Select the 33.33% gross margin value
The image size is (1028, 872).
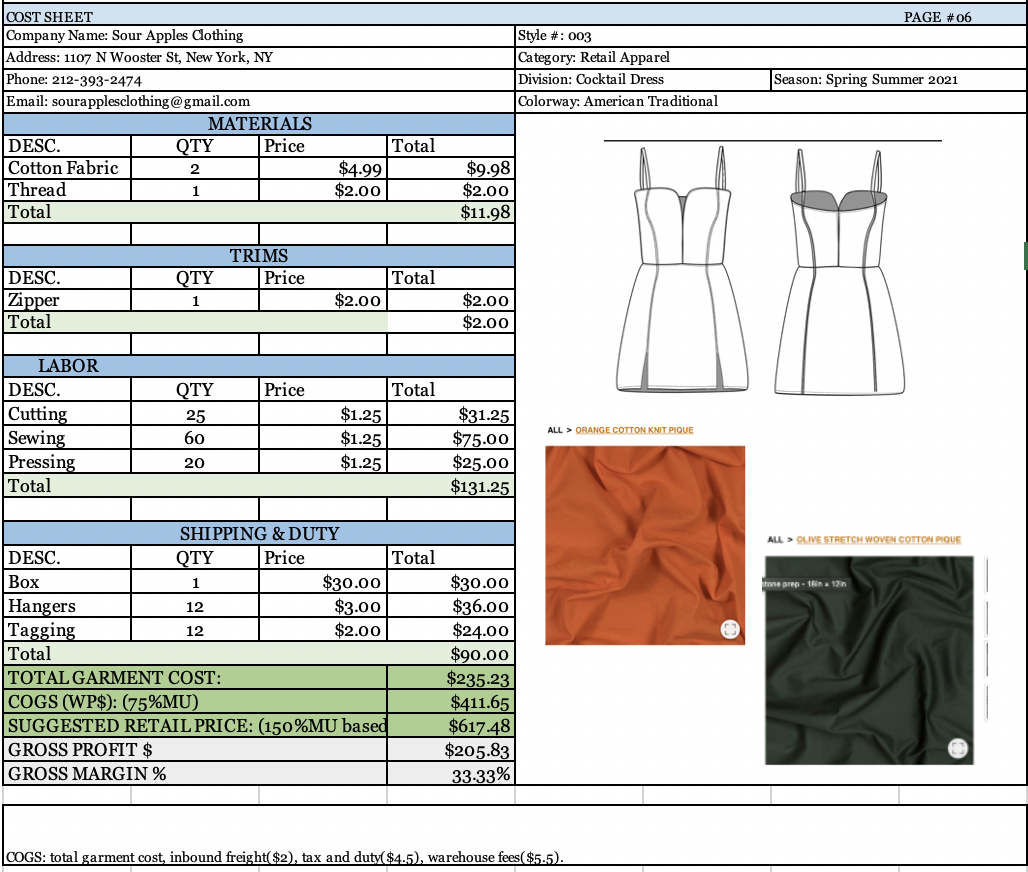coord(451,774)
